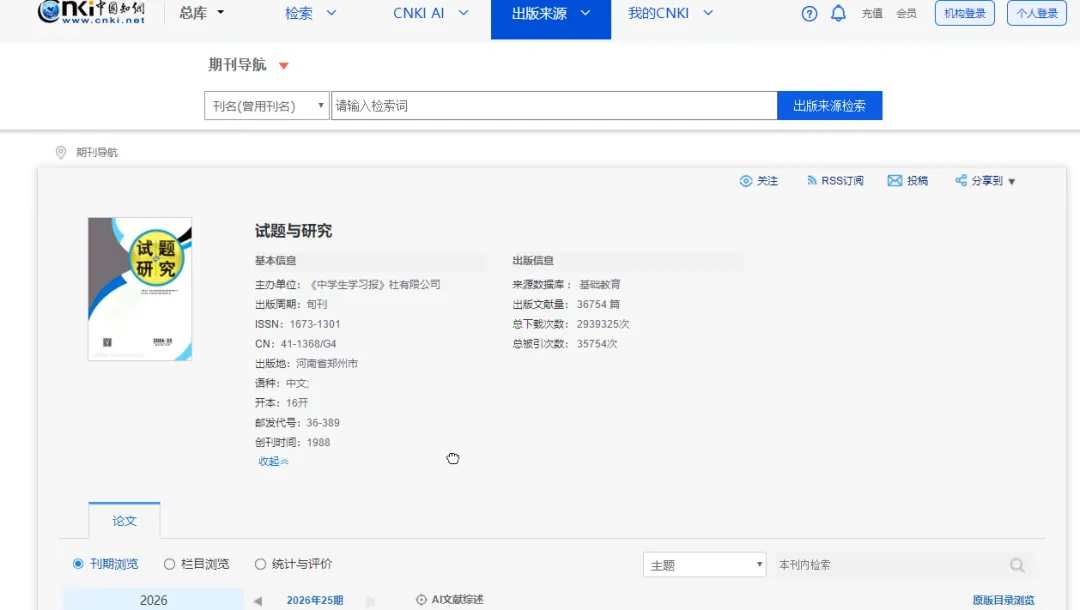Click the 试题与研究 journal cover thumbnail
The width and height of the screenshot is (1080, 610).
[x=140, y=289]
